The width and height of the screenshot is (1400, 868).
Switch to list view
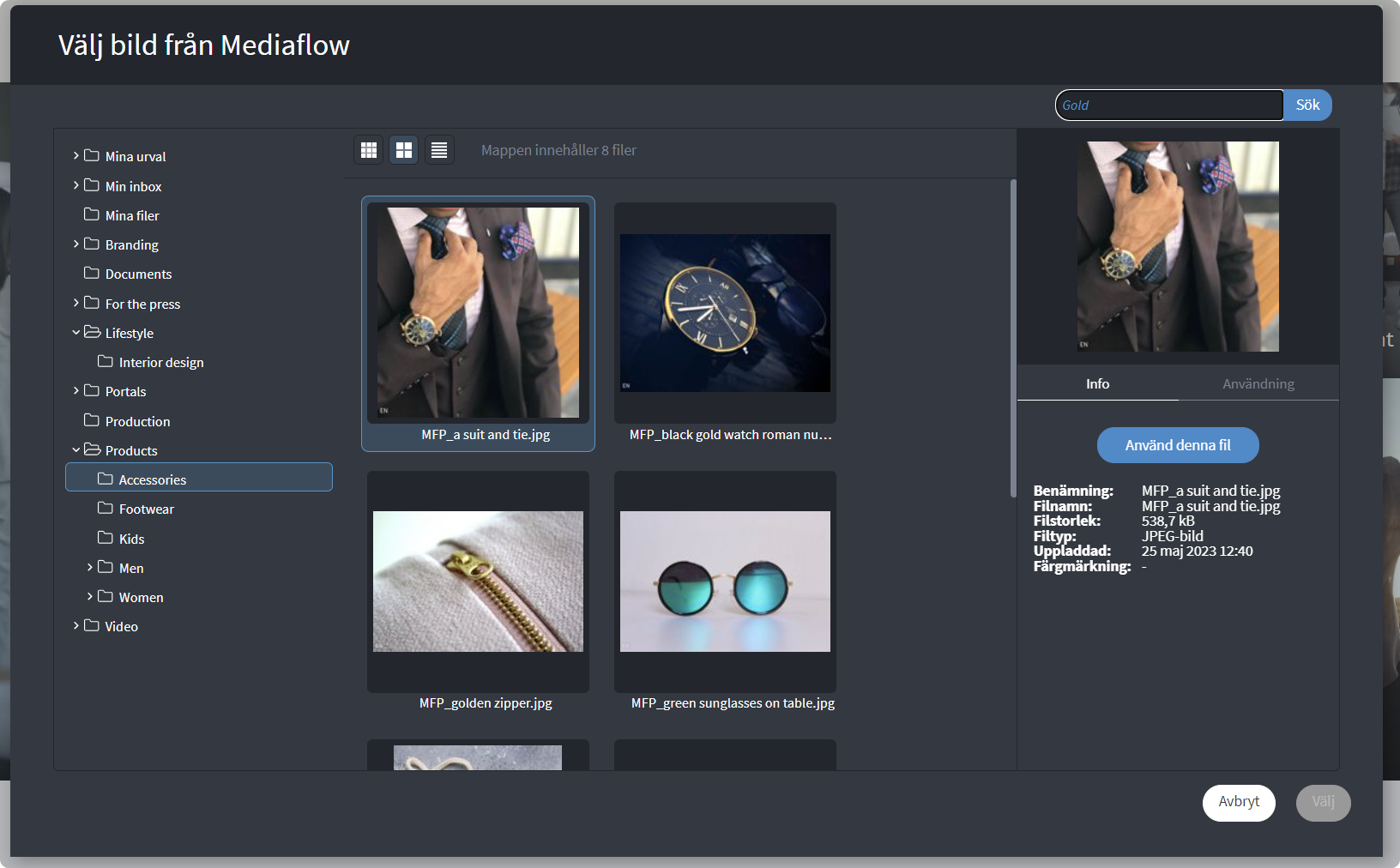click(439, 150)
